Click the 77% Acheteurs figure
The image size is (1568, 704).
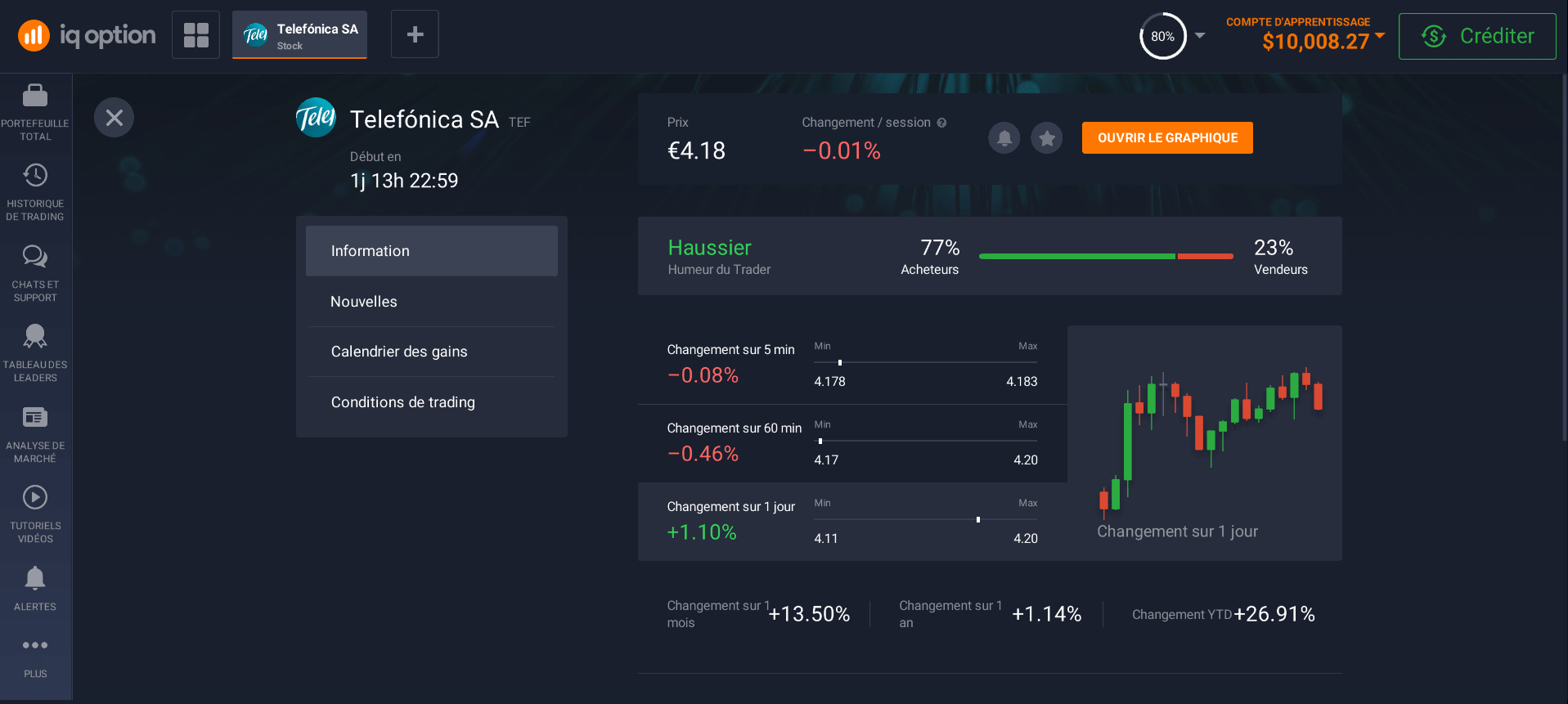940,248
